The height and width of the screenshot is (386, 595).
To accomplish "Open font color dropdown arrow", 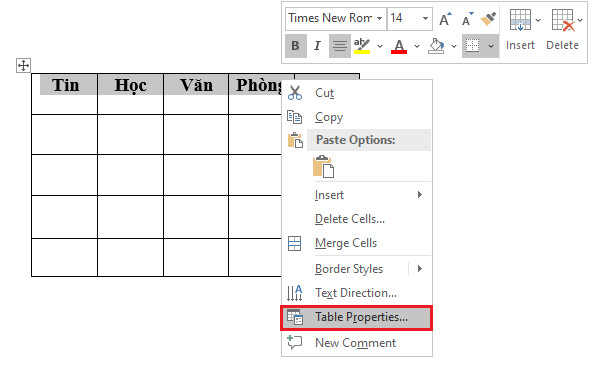I will (417, 46).
